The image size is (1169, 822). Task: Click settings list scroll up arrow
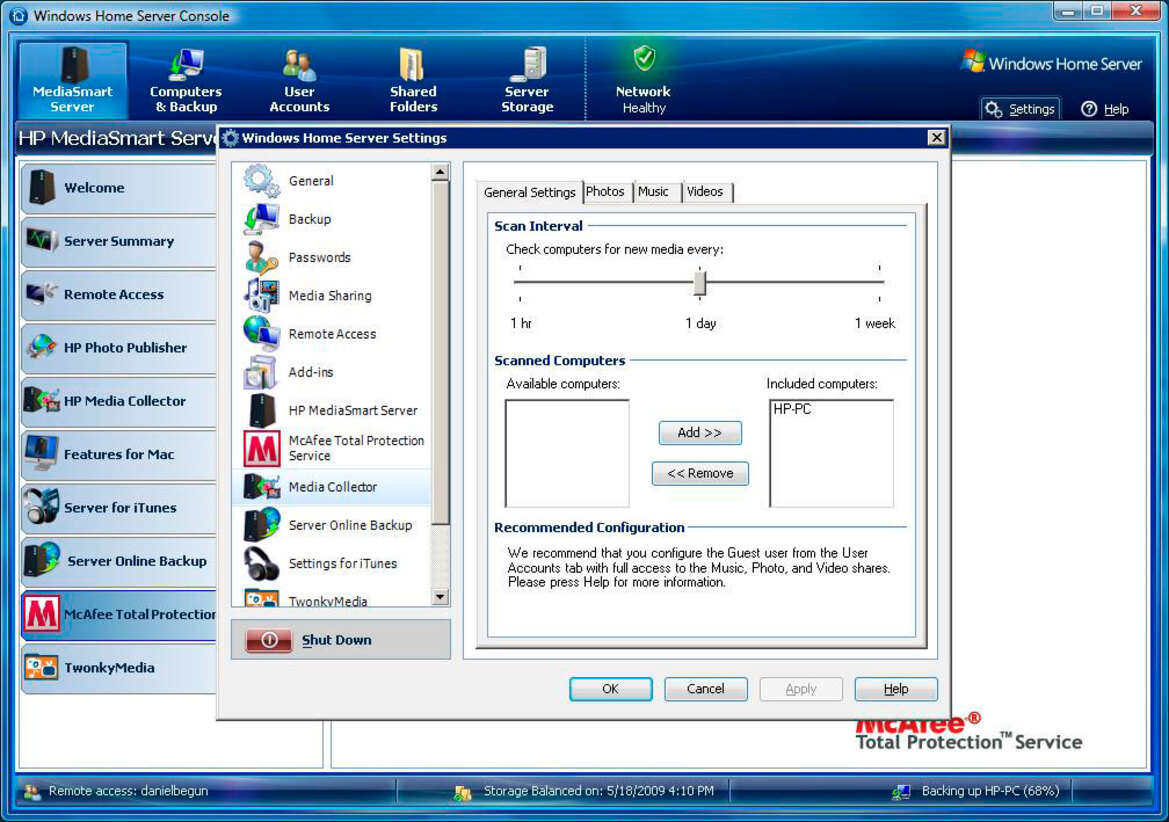click(x=440, y=172)
